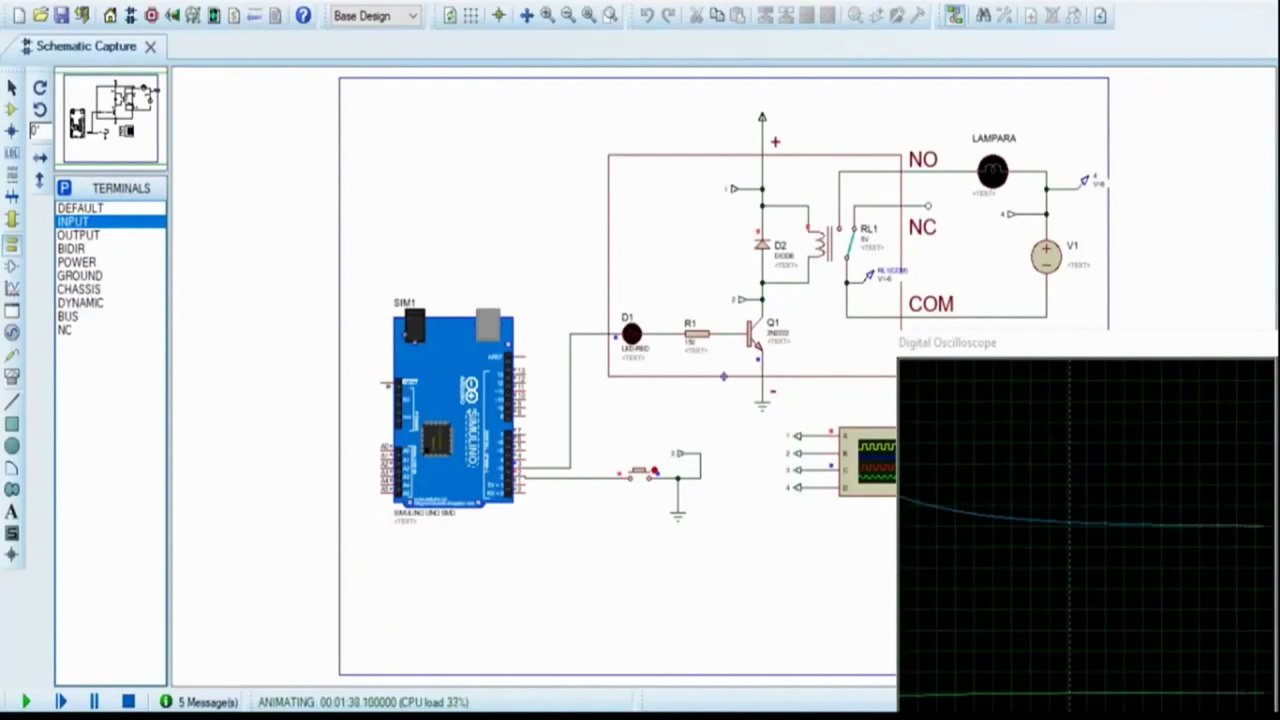This screenshot has width=1280, height=720.
Task: Add a new sheet with the page plus icon
Action: tap(1031, 16)
